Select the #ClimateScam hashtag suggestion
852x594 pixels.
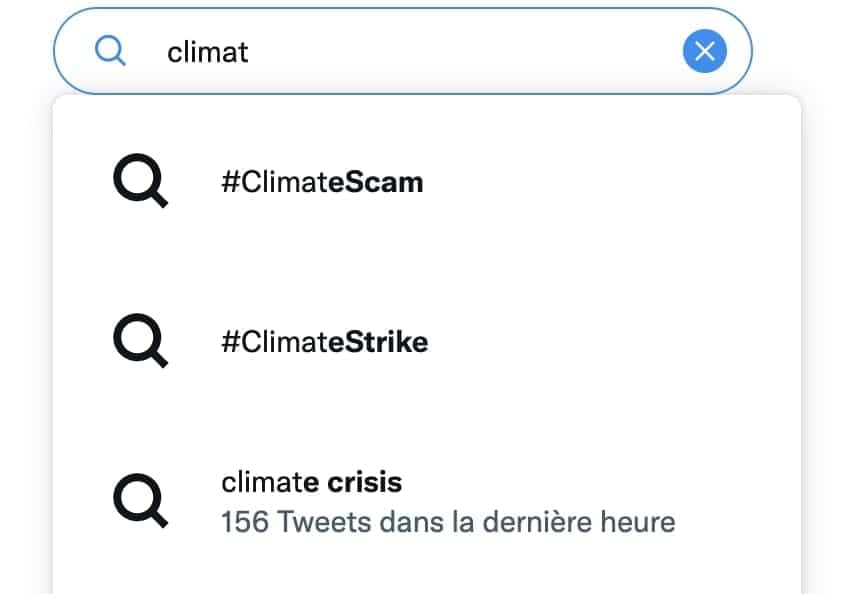click(x=321, y=183)
